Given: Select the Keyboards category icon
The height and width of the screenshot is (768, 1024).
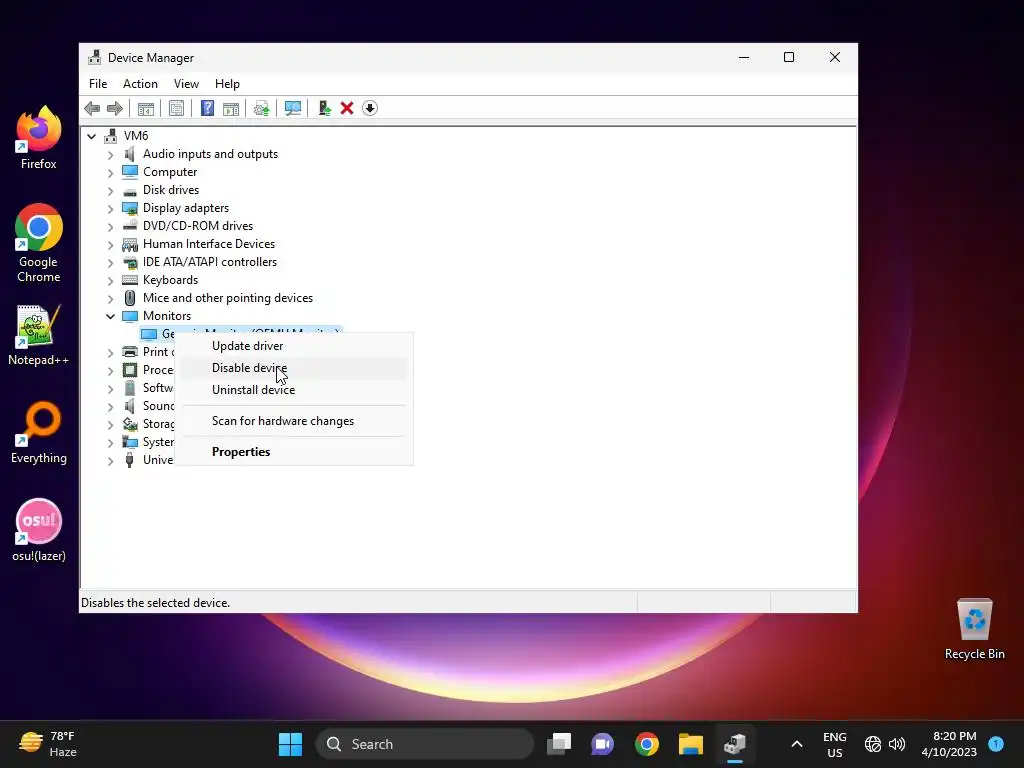Looking at the screenshot, I should (x=130, y=280).
